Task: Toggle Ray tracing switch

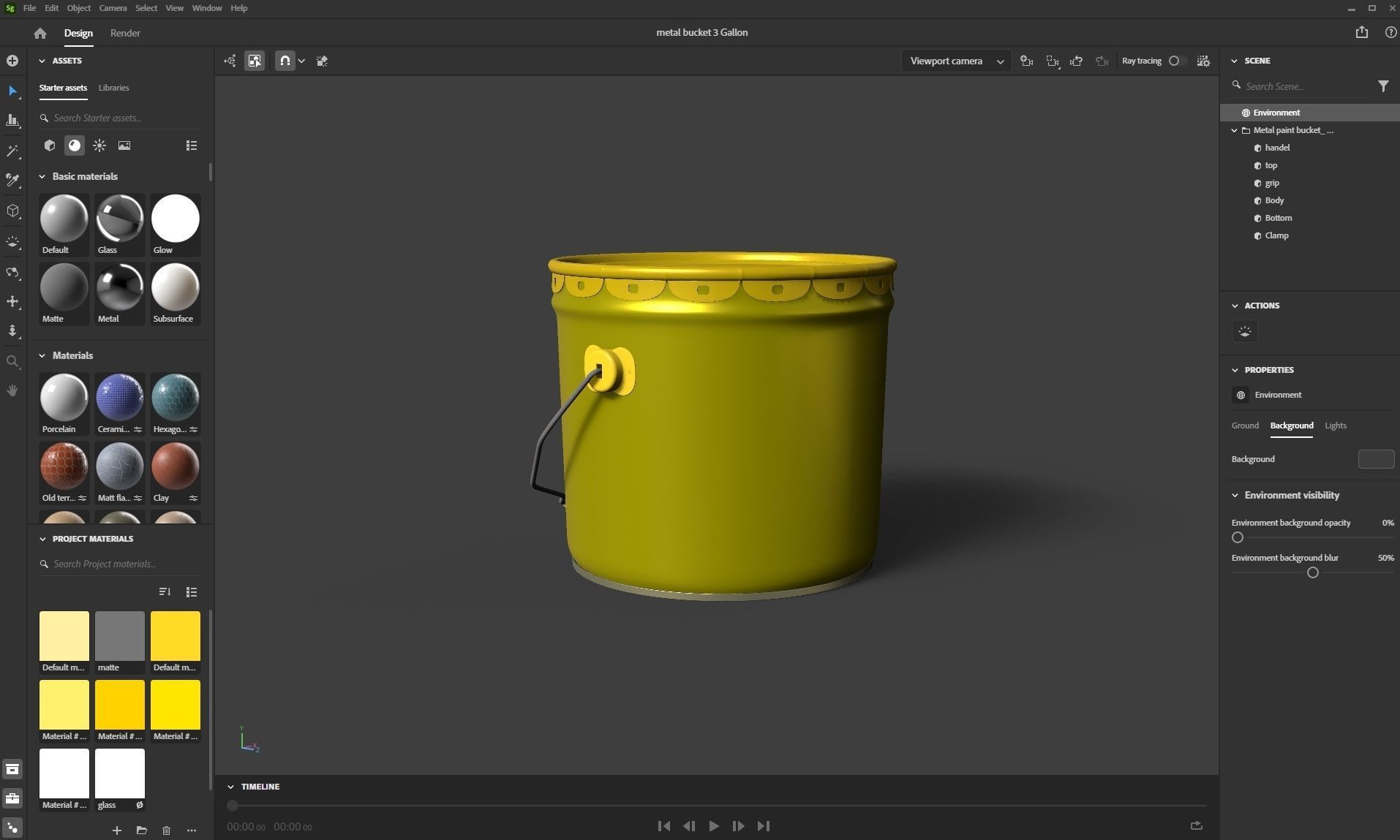Action: tap(1177, 61)
